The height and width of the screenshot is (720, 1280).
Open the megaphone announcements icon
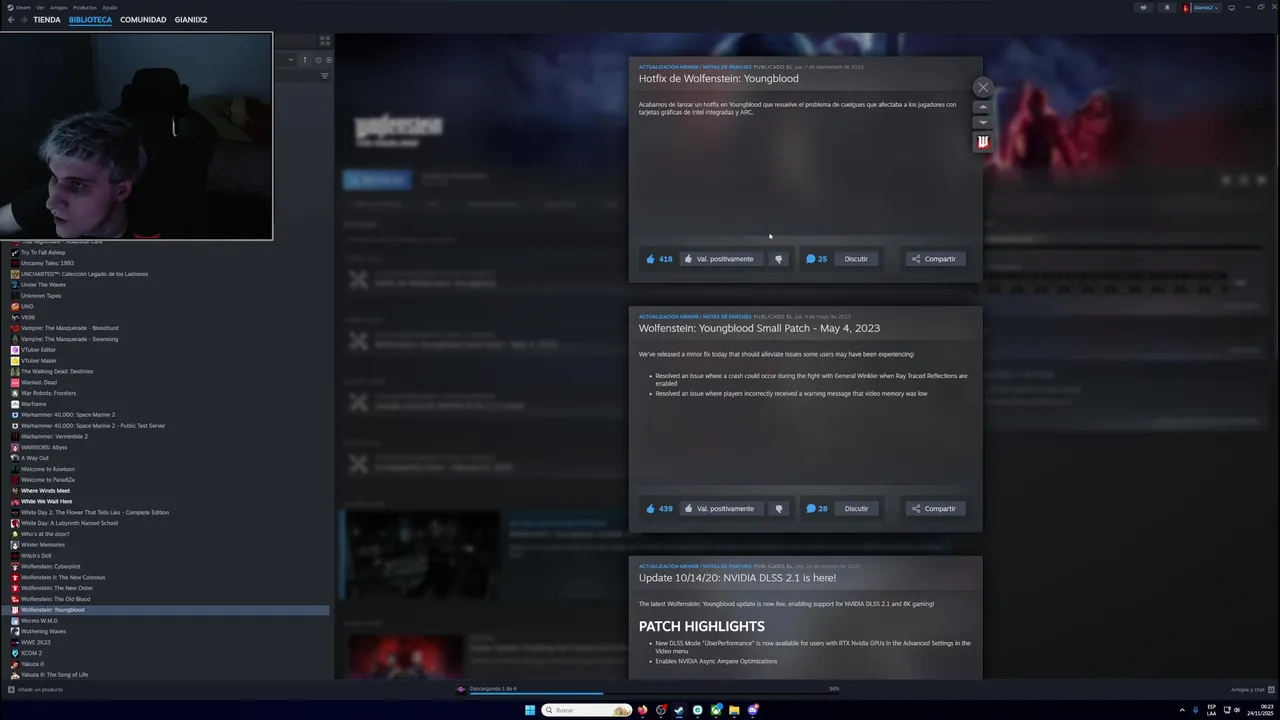click(1143, 7)
